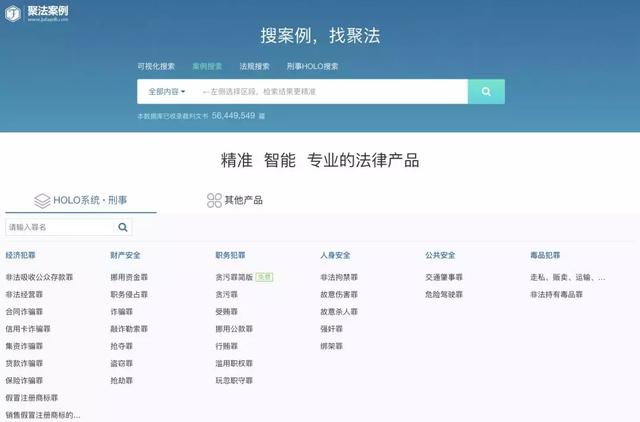Click the green 免费 badge
640x422 pixels.
pos(264,277)
